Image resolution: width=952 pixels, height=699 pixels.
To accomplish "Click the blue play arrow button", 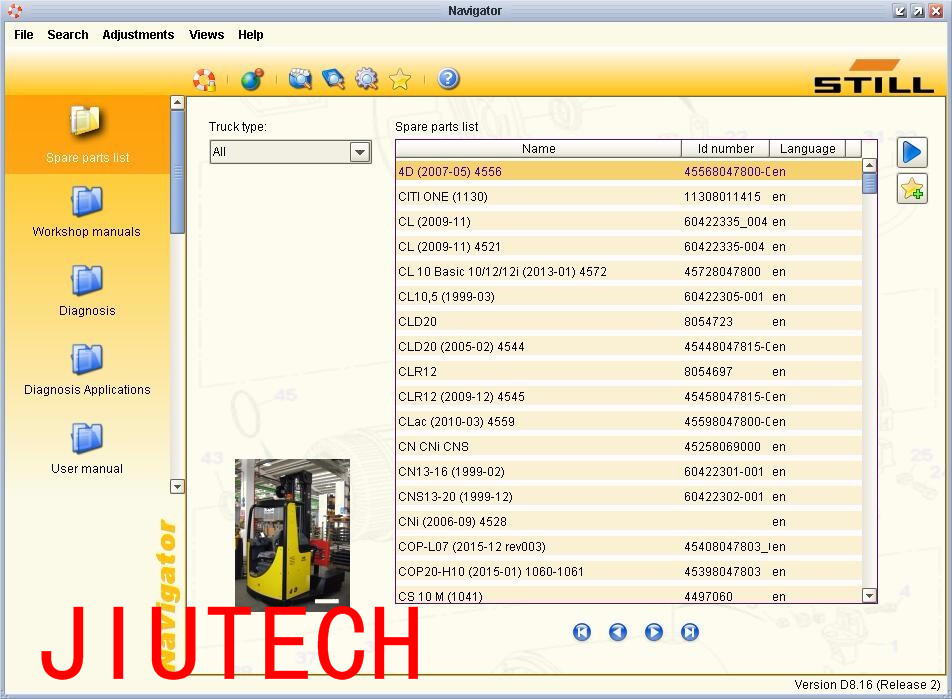I will 912,152.
